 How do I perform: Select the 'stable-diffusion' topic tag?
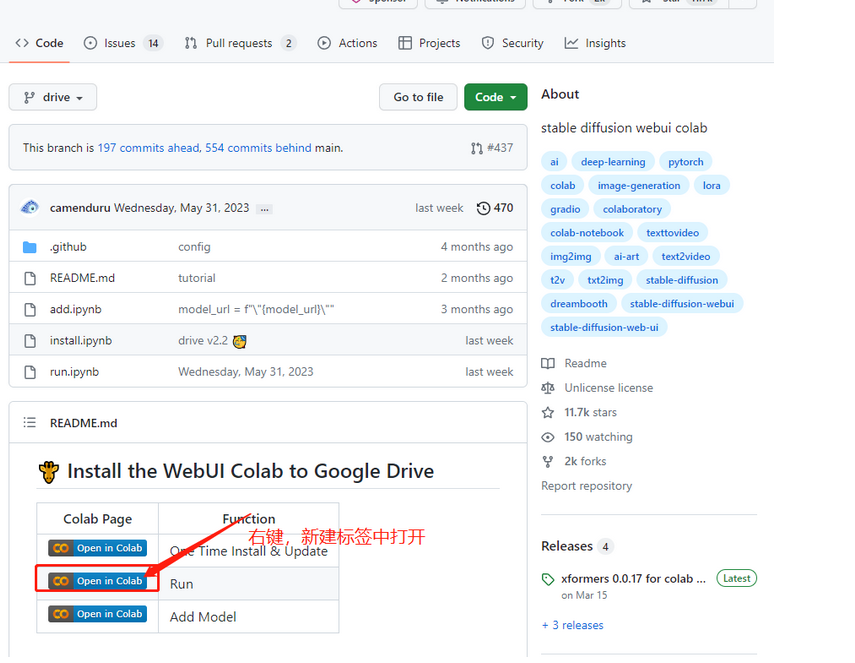682,280
